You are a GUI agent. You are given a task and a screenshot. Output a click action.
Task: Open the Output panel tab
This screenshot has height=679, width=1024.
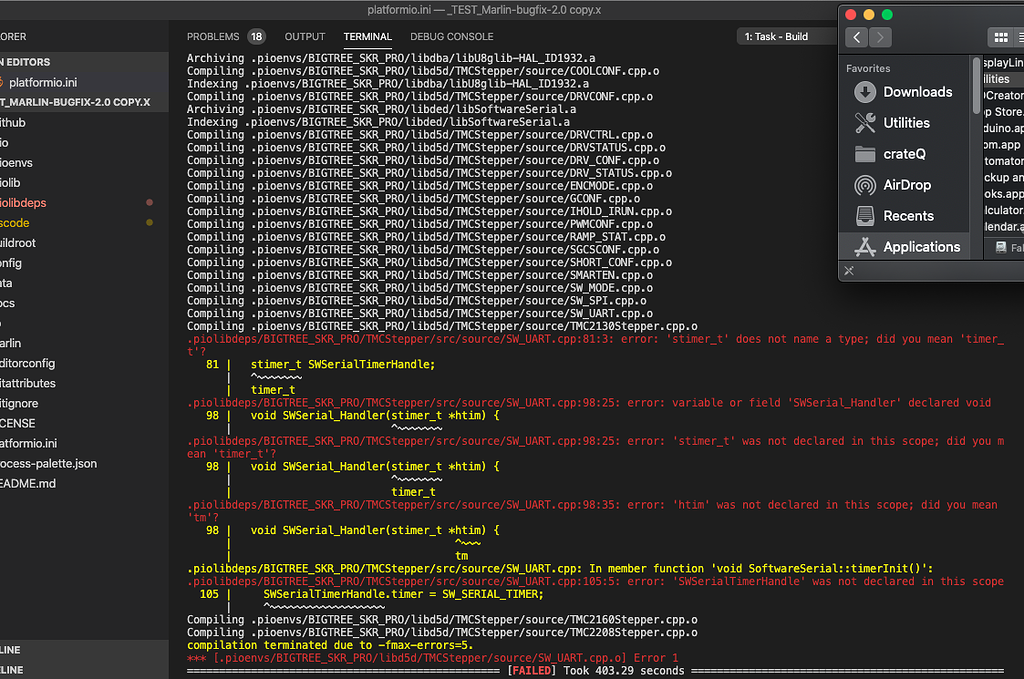[305, 37]
